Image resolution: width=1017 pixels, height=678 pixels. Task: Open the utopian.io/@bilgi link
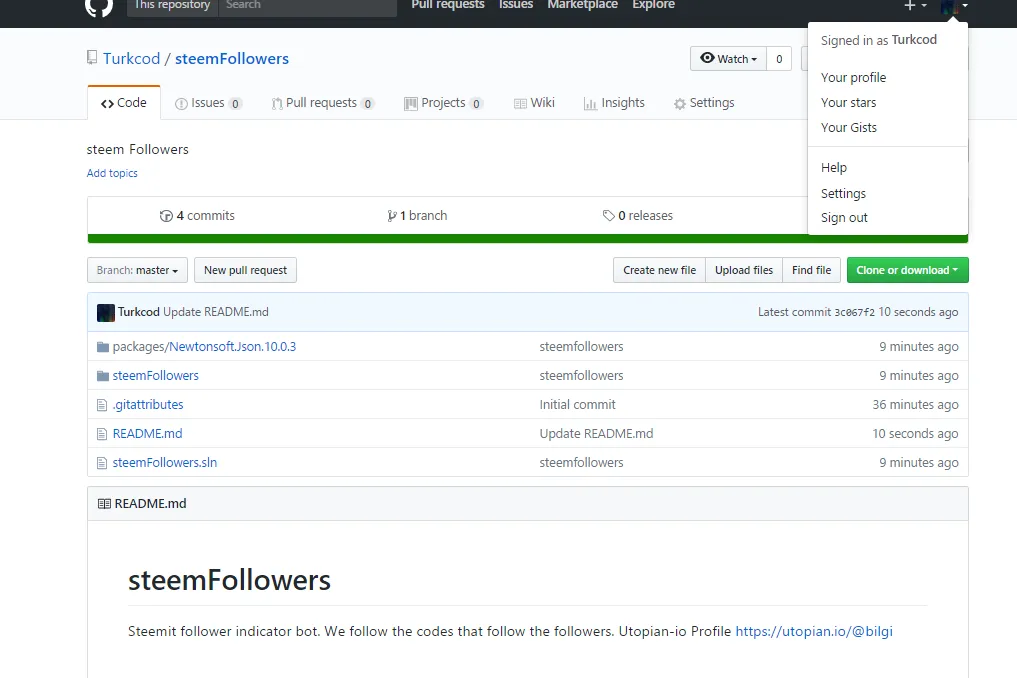point(814,631)
